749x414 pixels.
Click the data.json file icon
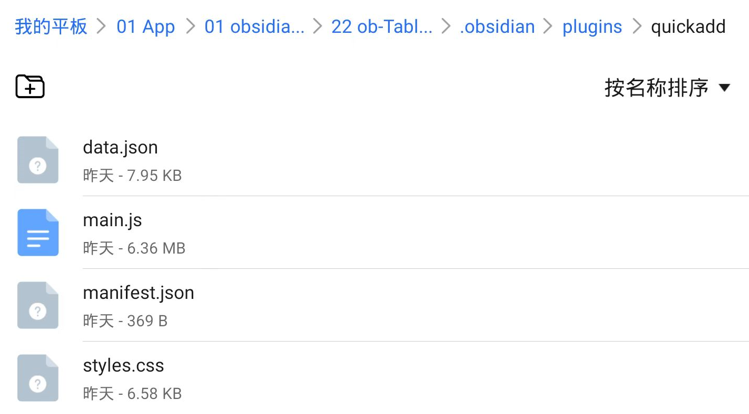click(38, 160)
